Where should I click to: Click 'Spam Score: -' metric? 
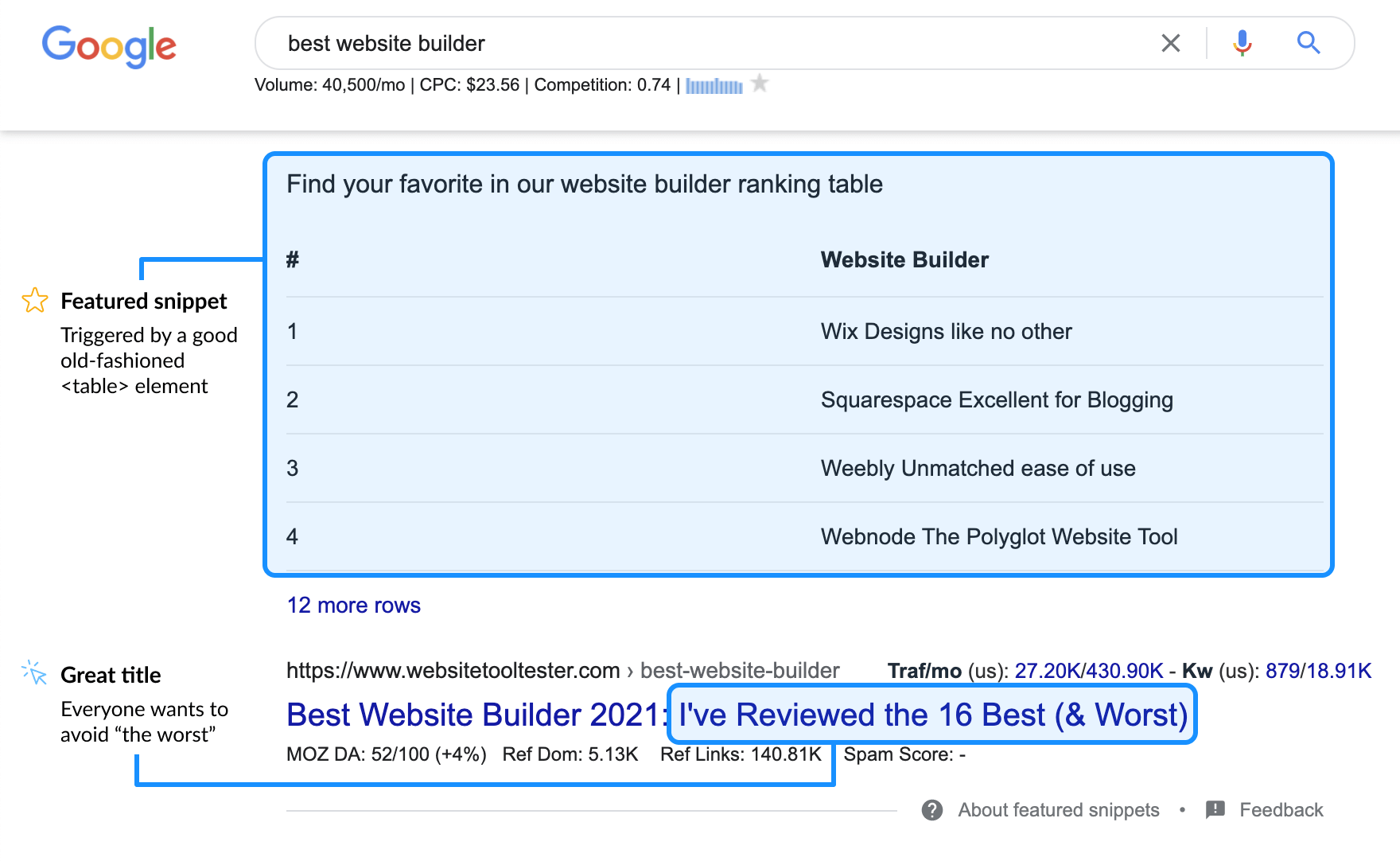pos(904,754)
